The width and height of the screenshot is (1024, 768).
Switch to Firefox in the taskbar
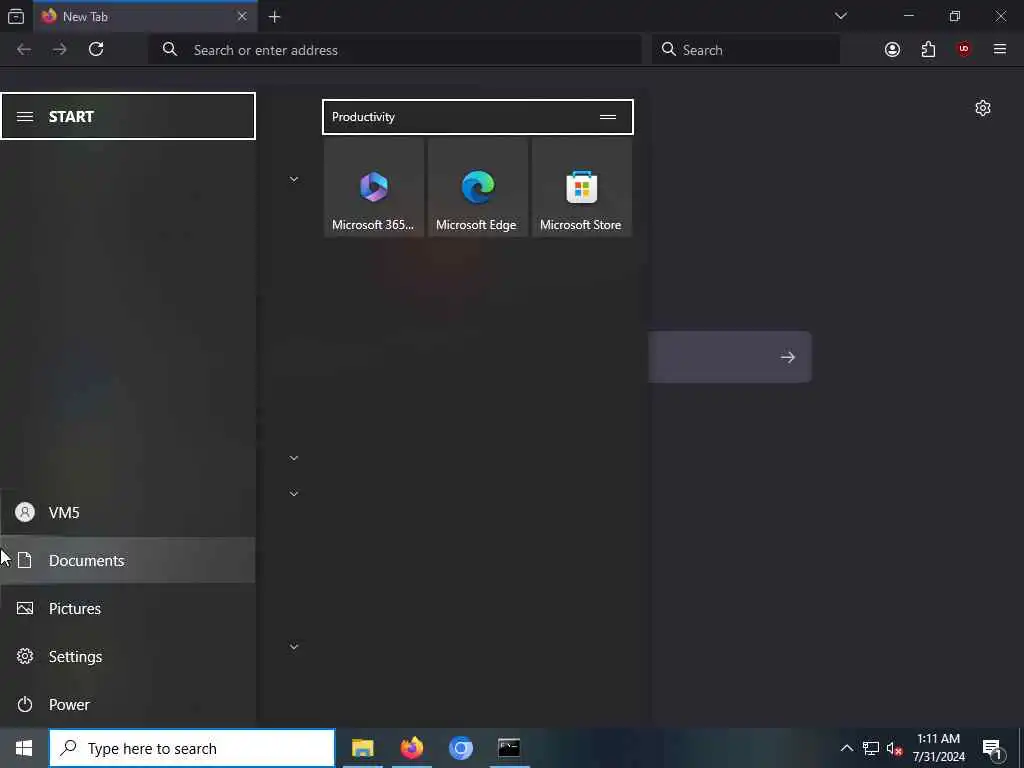pyautogui.click(x=412, y=748)
